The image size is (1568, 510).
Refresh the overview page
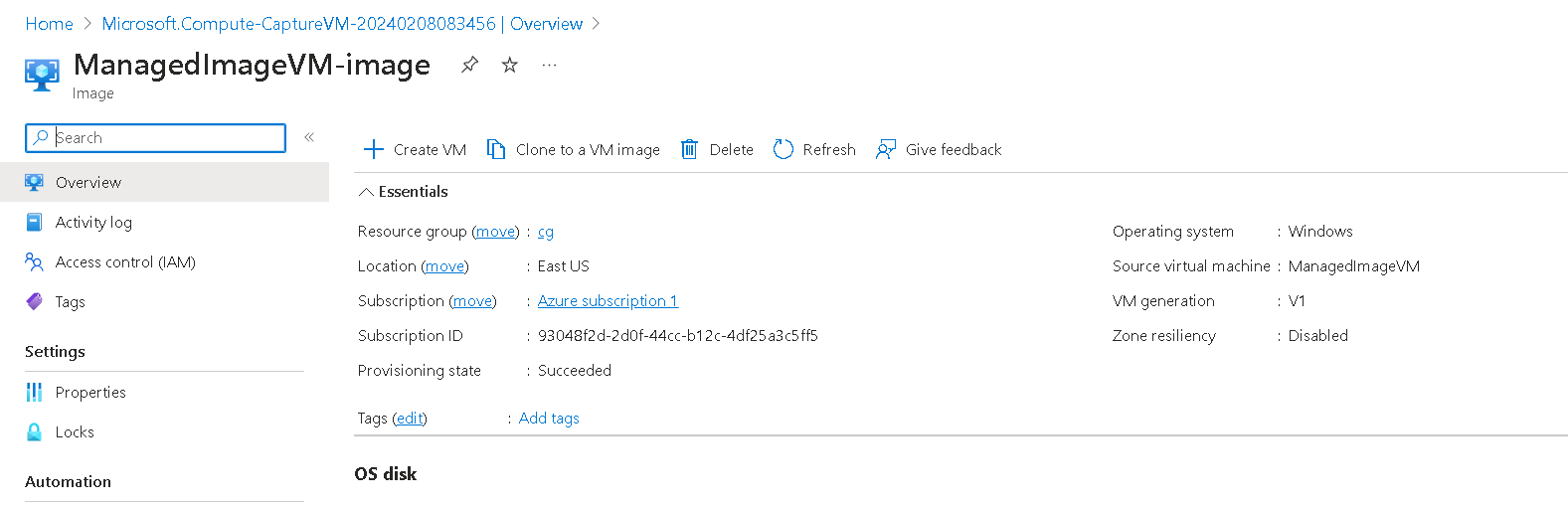coord(814,149)
